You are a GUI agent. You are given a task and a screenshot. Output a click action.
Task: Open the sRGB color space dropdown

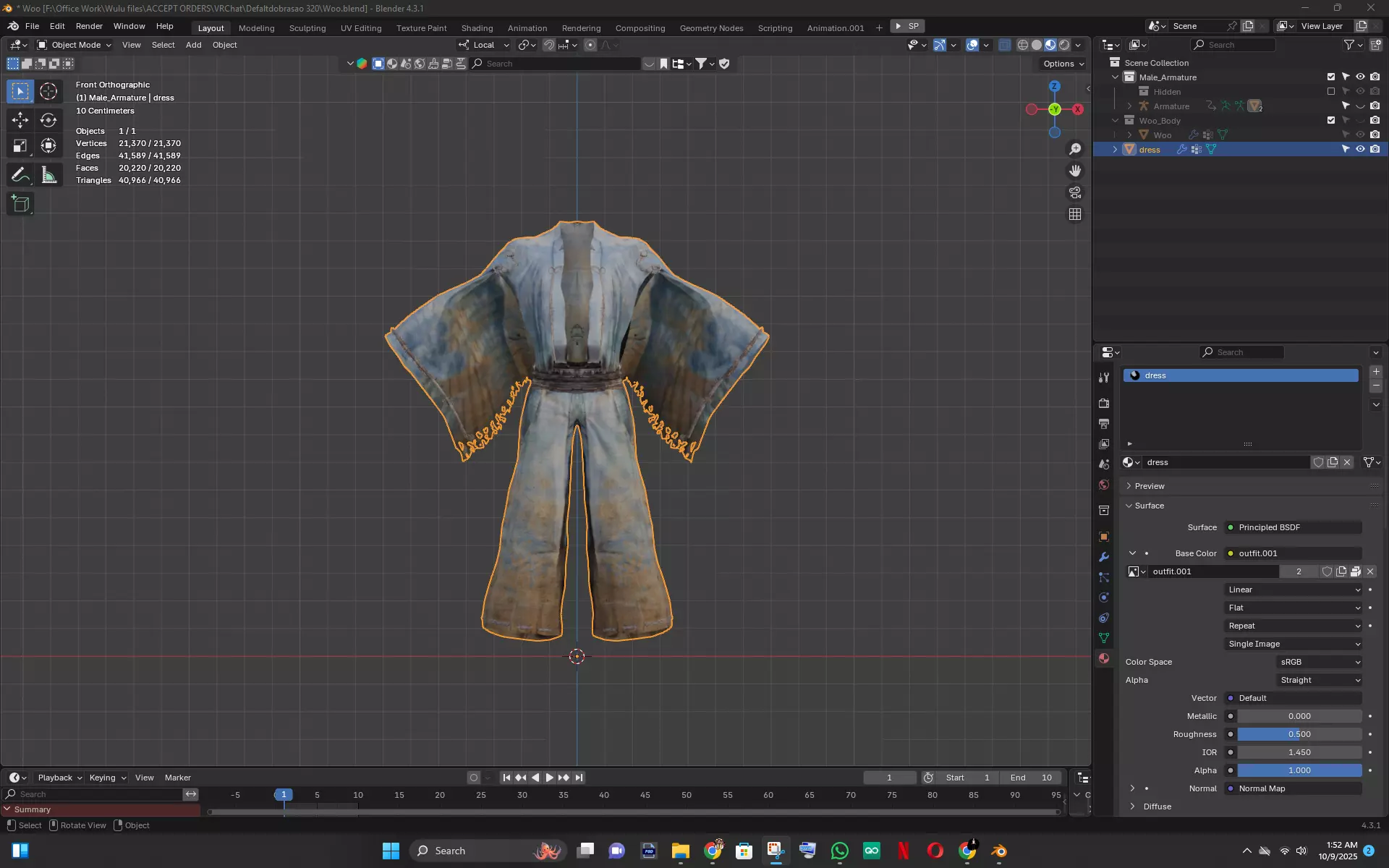pyautogui.click(x=1320, y=662)
